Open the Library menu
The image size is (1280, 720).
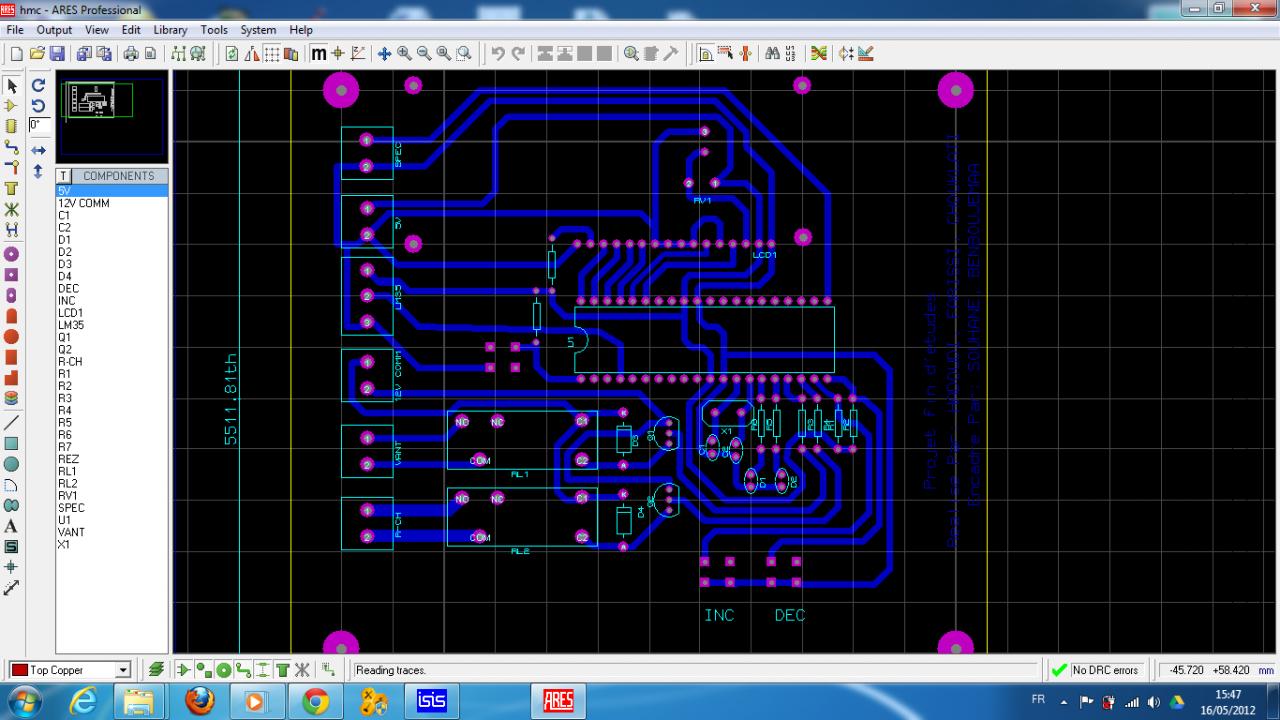click(171, 30)
